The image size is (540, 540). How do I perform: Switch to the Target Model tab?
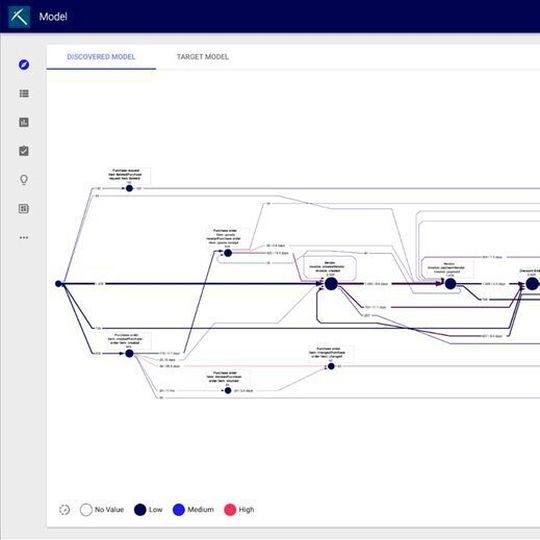point(202,57)
